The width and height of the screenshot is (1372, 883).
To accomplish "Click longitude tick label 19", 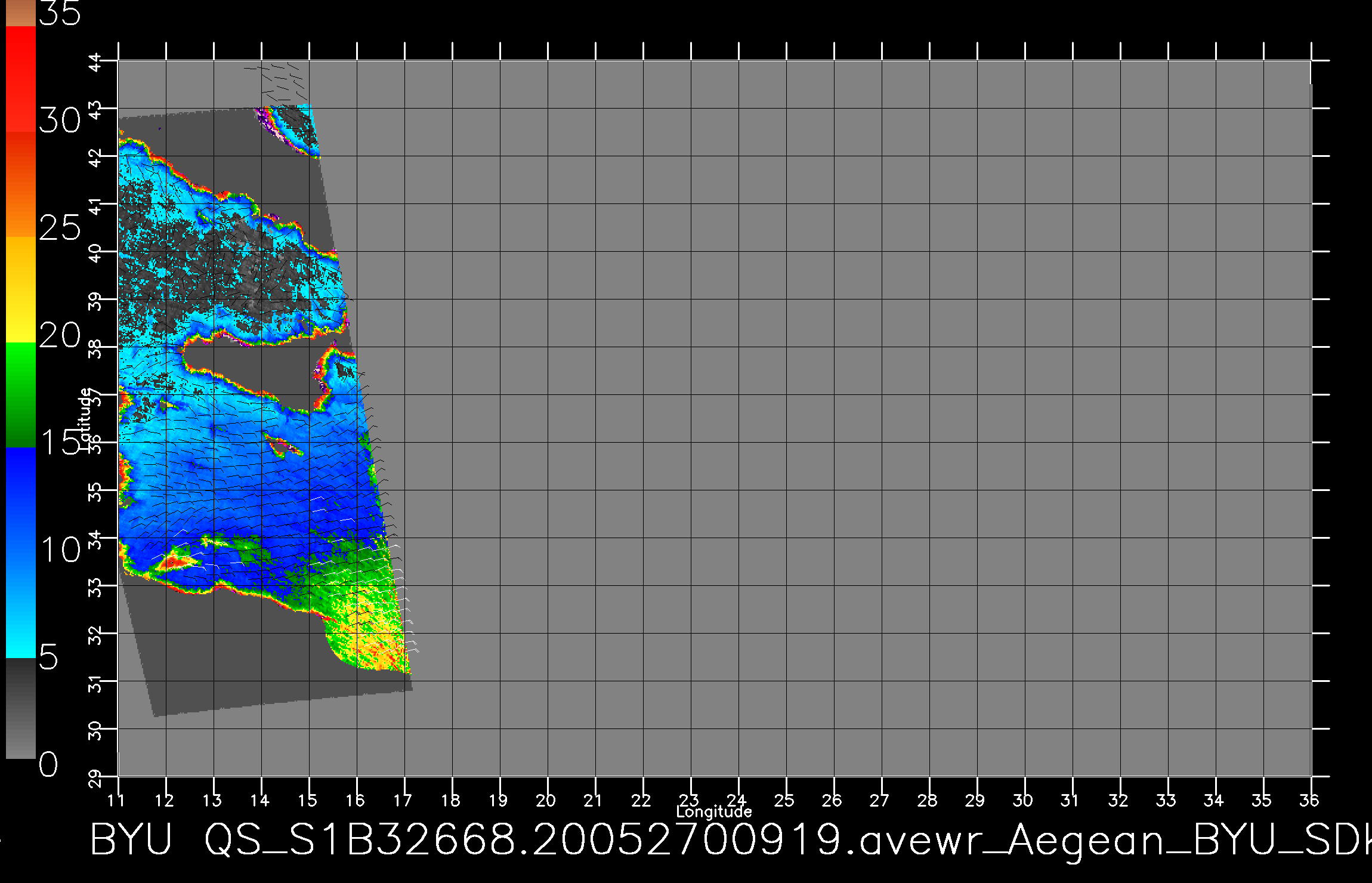I will (498, 800).
